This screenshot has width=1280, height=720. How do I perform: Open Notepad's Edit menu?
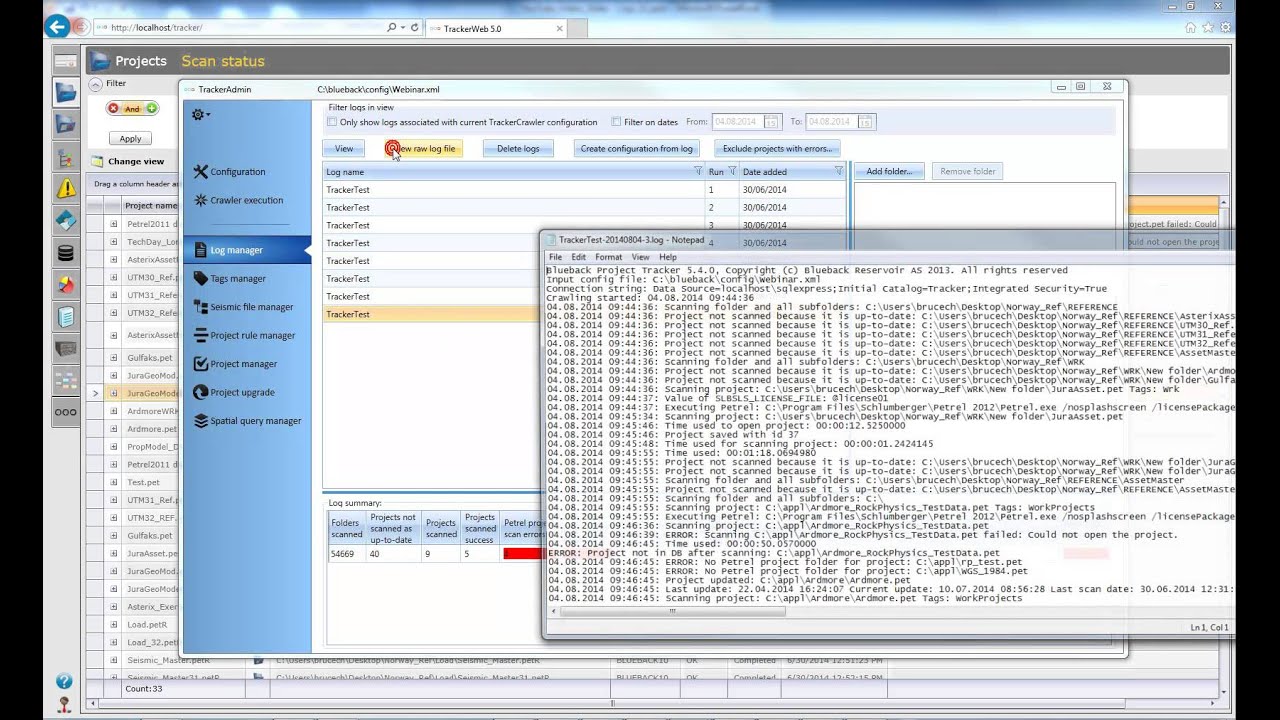point(578,257)
